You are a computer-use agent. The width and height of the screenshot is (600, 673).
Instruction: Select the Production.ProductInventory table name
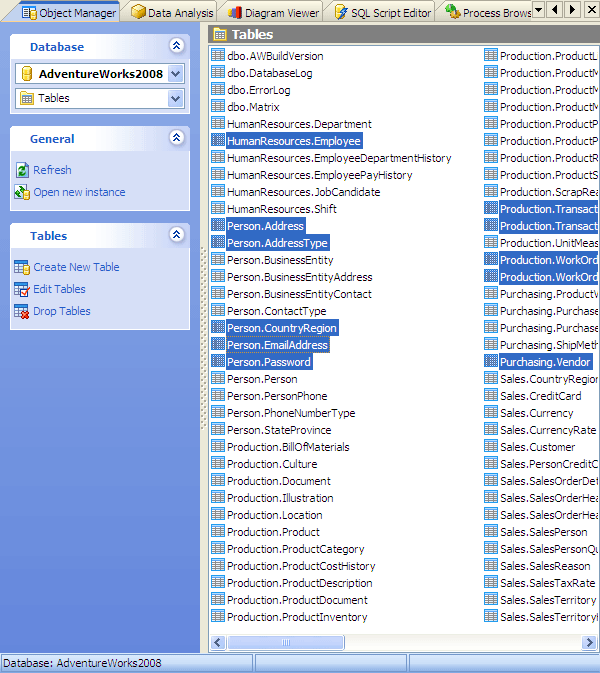tap(297, 617)
